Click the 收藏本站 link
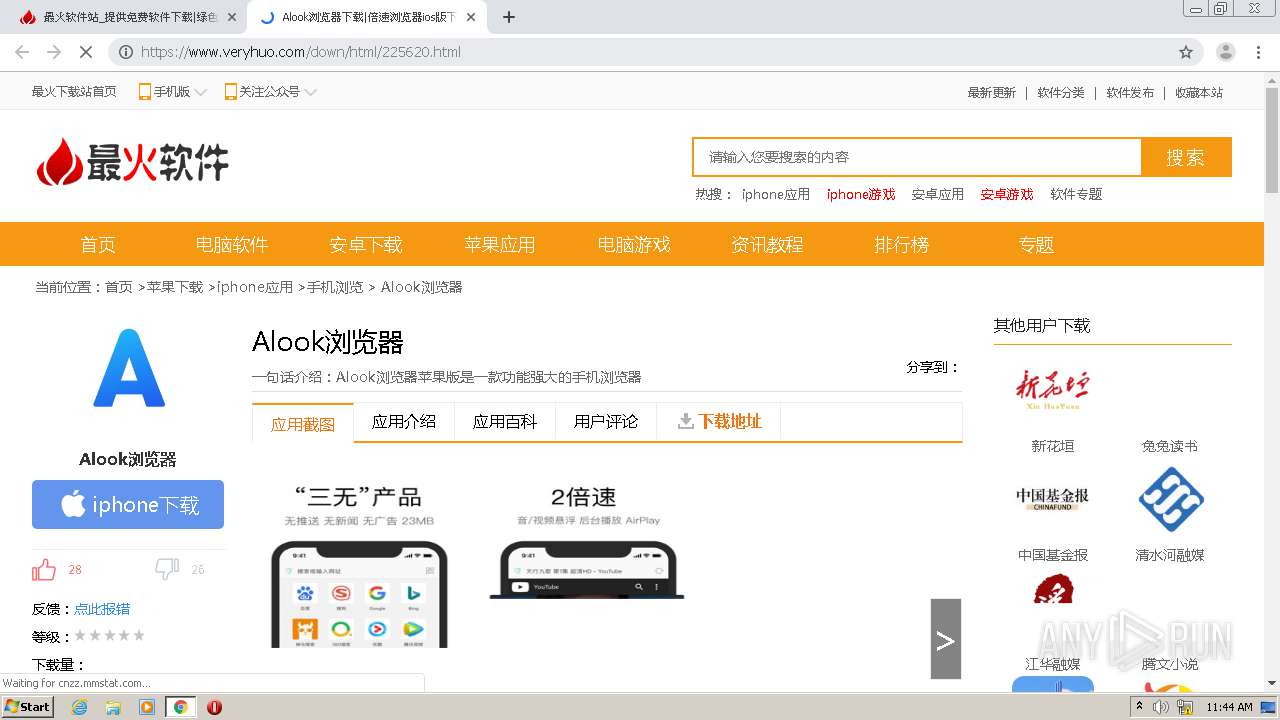 [x=1199, y=93]
